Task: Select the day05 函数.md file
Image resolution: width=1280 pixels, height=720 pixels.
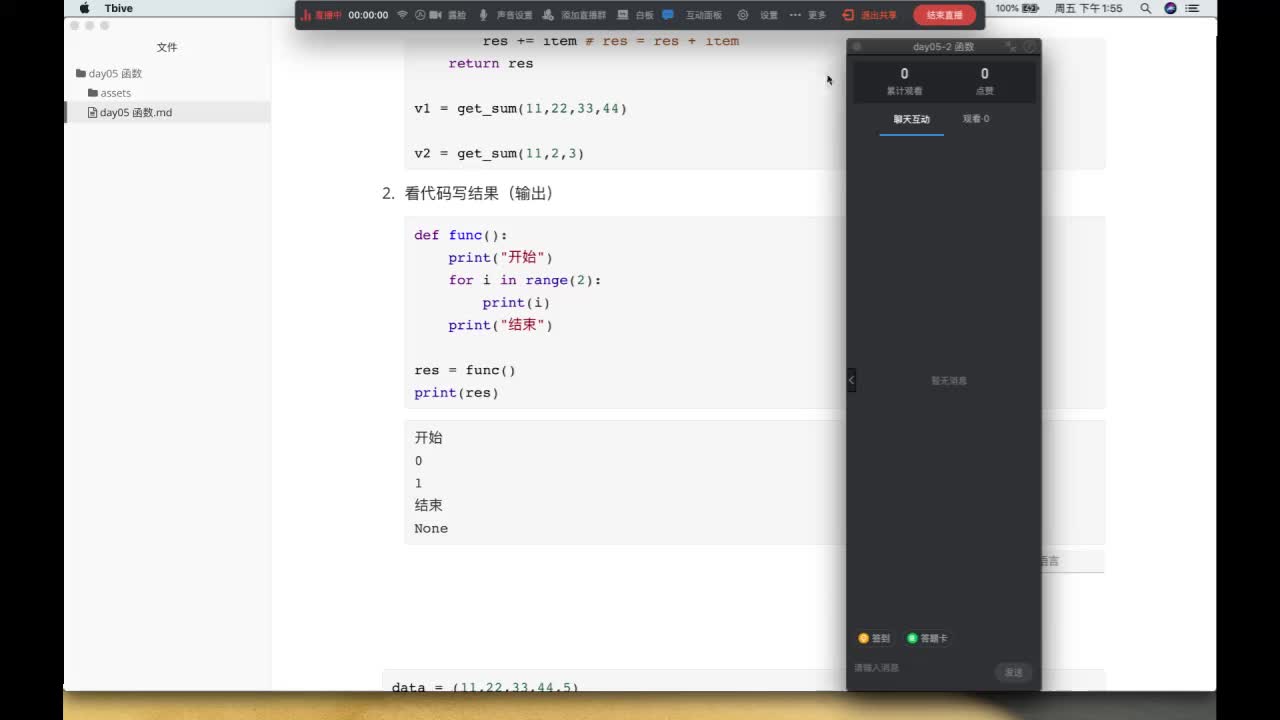Action: coord(167,112)
